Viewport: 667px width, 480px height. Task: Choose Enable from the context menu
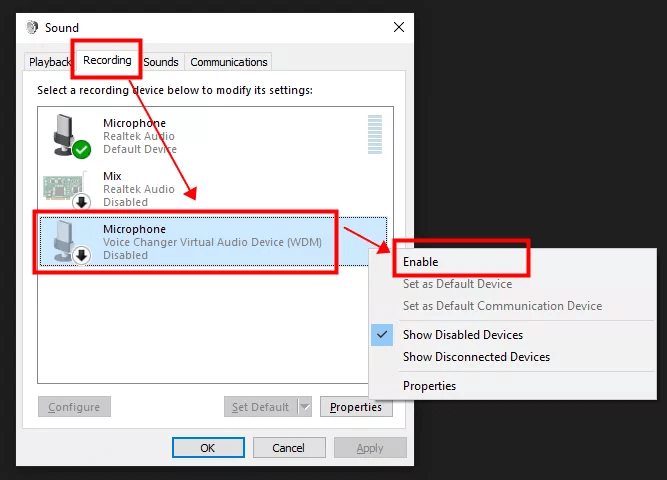pyautogui.click(x=420, y=262)
